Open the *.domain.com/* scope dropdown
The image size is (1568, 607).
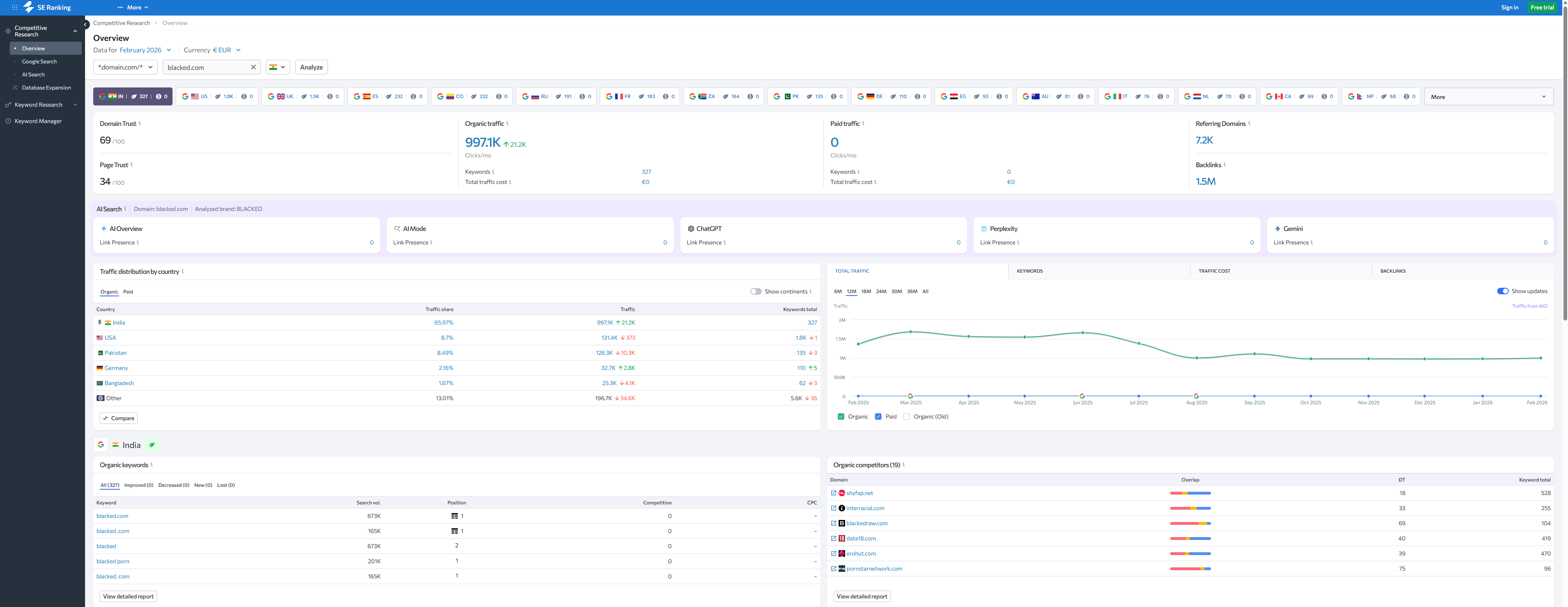click(x=126, y=67)
